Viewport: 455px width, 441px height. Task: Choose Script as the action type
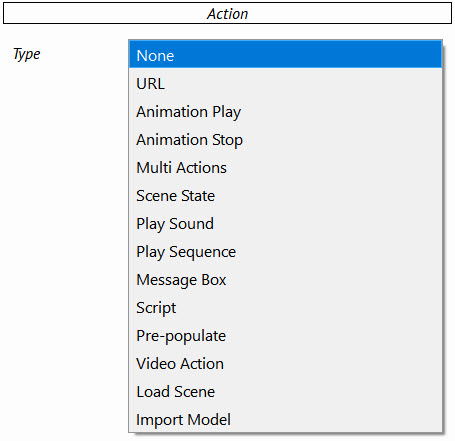tap(285, 307)
